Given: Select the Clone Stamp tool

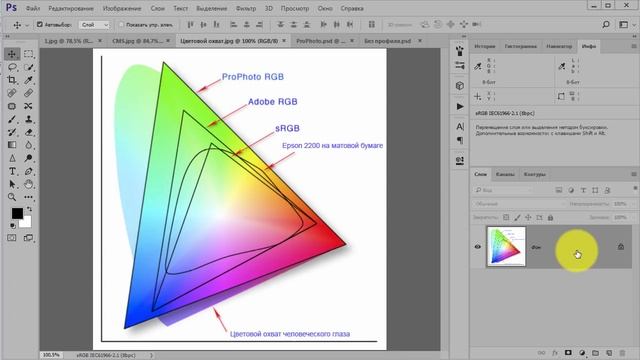Looking at the screenshot, I should [28, 119].
